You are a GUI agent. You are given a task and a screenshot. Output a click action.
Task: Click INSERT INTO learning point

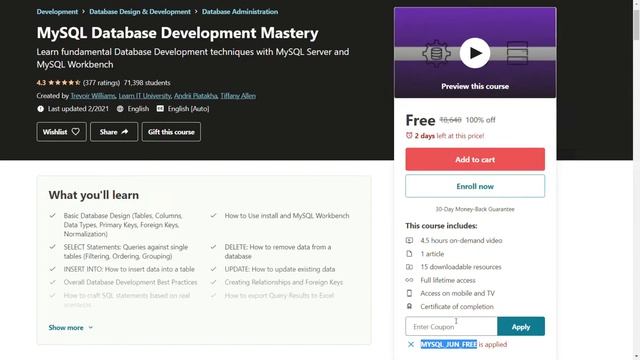coord(129,269)
